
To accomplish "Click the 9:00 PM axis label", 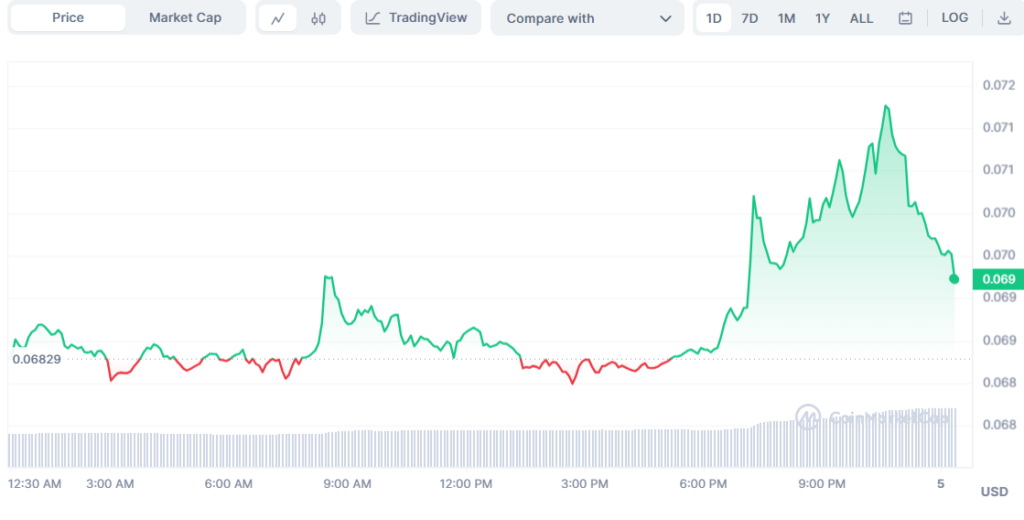I will click(822, 484).
